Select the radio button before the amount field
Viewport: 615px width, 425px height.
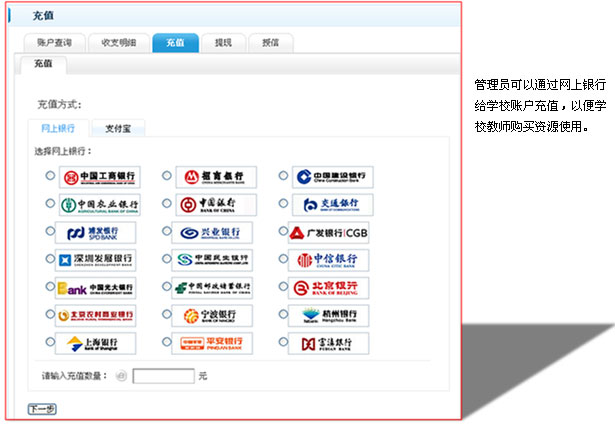point(121,376)
